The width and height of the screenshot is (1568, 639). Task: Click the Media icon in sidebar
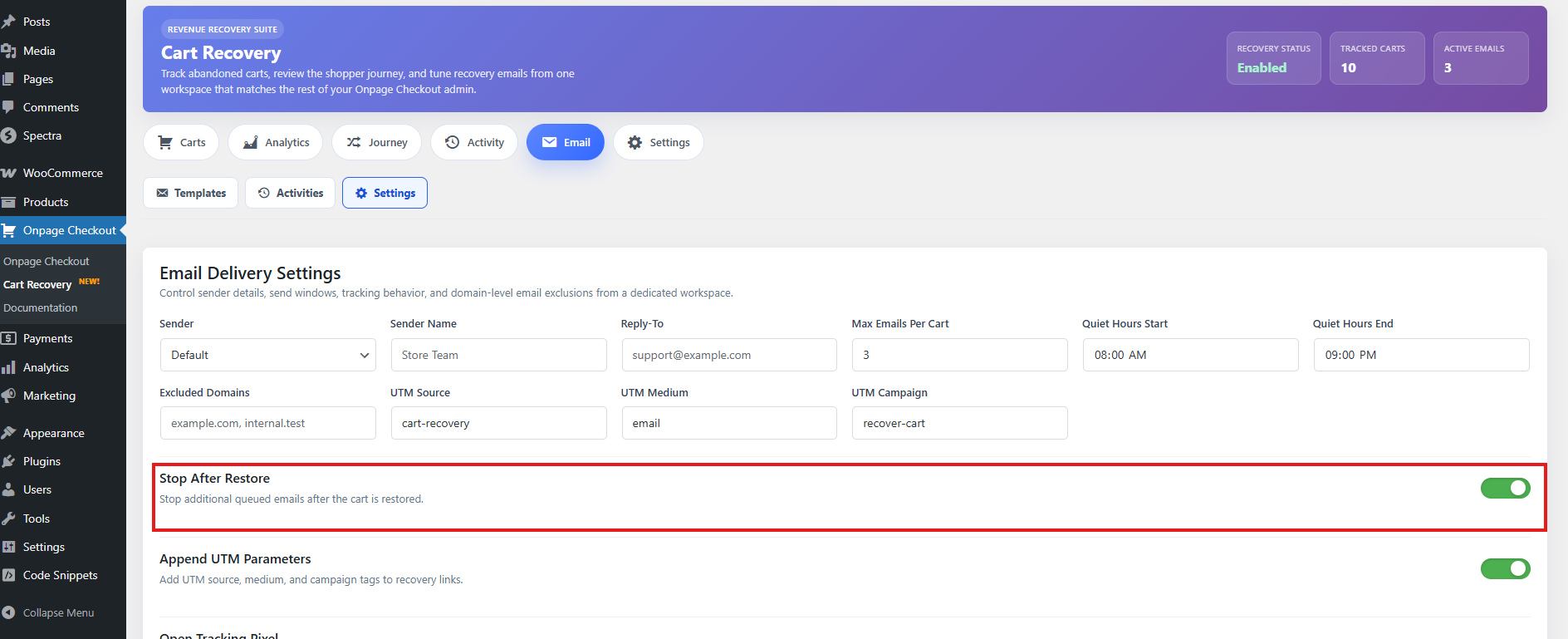point(8,51)
